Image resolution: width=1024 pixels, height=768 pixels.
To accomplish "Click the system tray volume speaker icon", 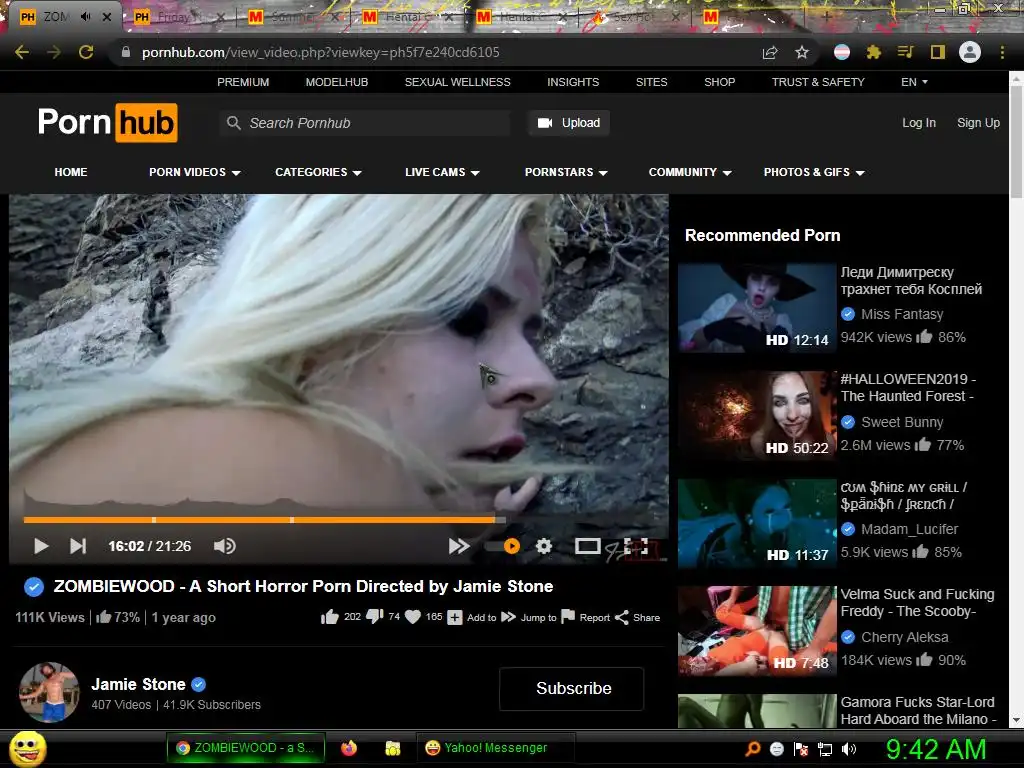I will [x=849, y=749].
